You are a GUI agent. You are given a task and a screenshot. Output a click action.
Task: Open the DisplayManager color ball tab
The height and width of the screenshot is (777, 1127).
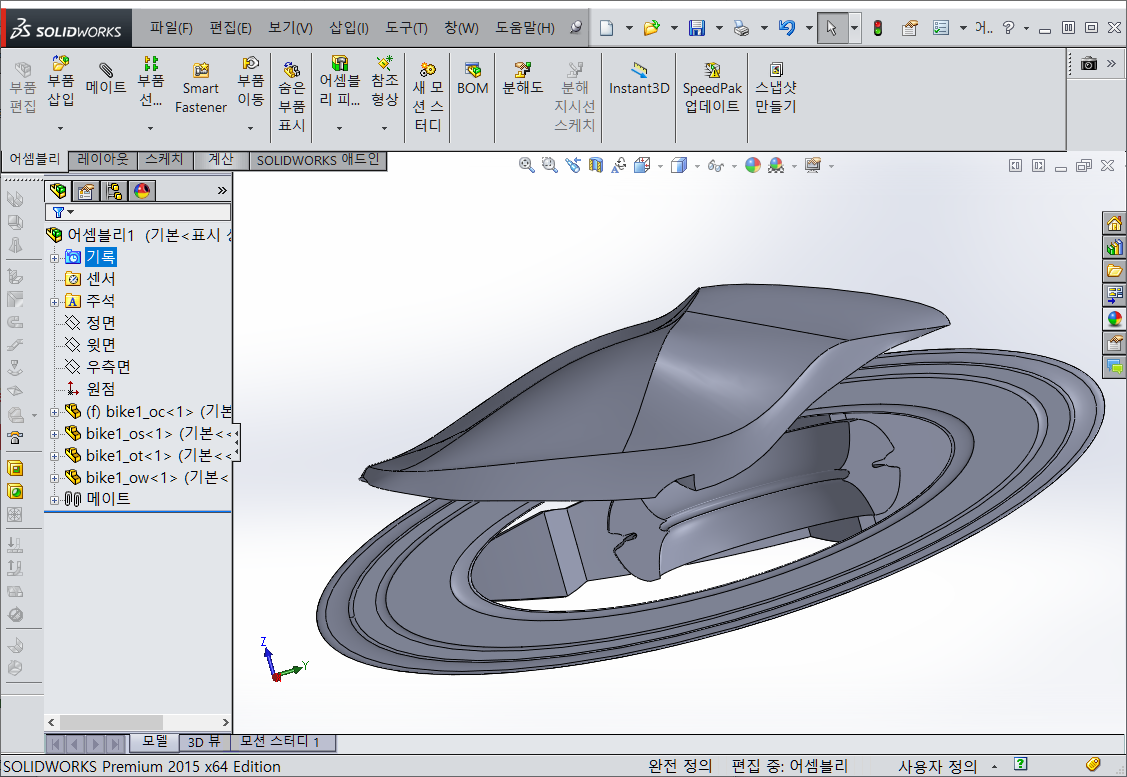pyautogui.click(x=142, y=190)
